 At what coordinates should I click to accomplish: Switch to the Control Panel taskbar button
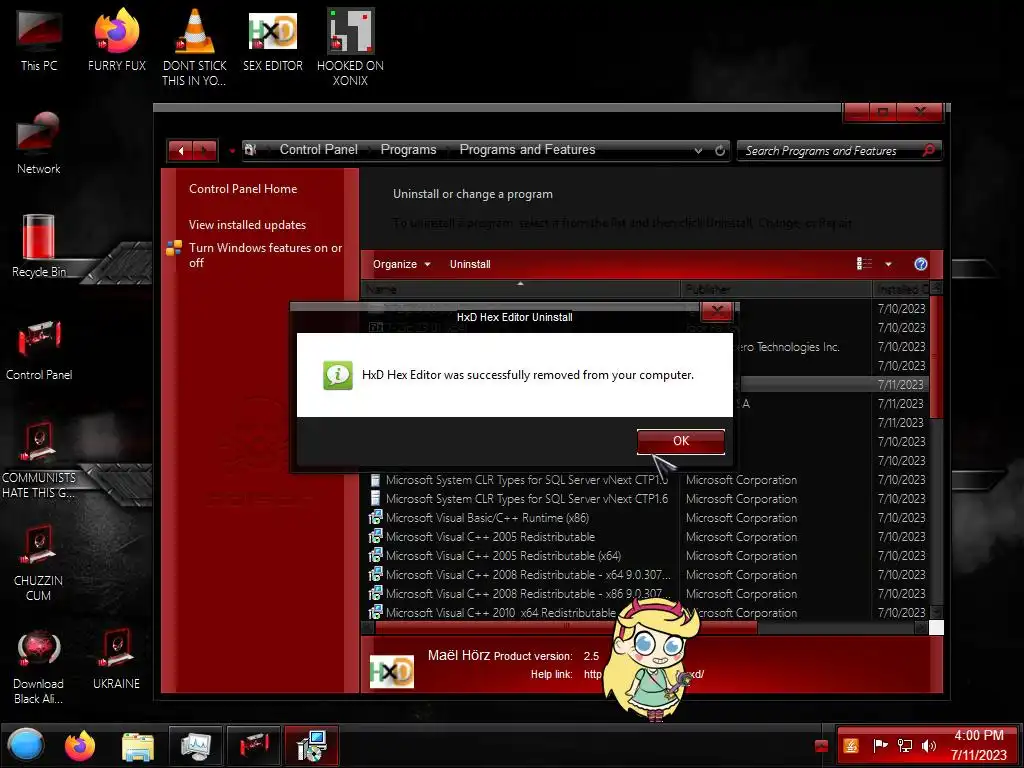pyautogui.click(x=253, y=745)
